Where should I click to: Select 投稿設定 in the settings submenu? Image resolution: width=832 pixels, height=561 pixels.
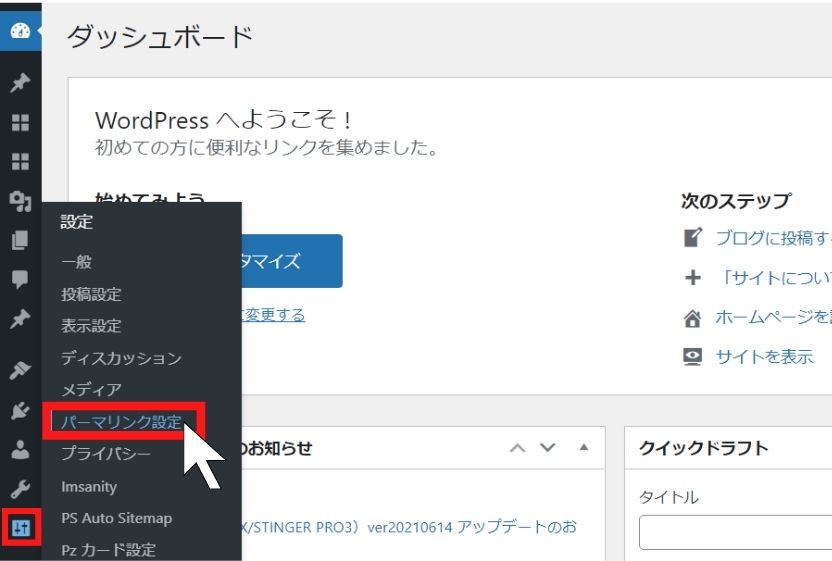[x=91, y=294]
